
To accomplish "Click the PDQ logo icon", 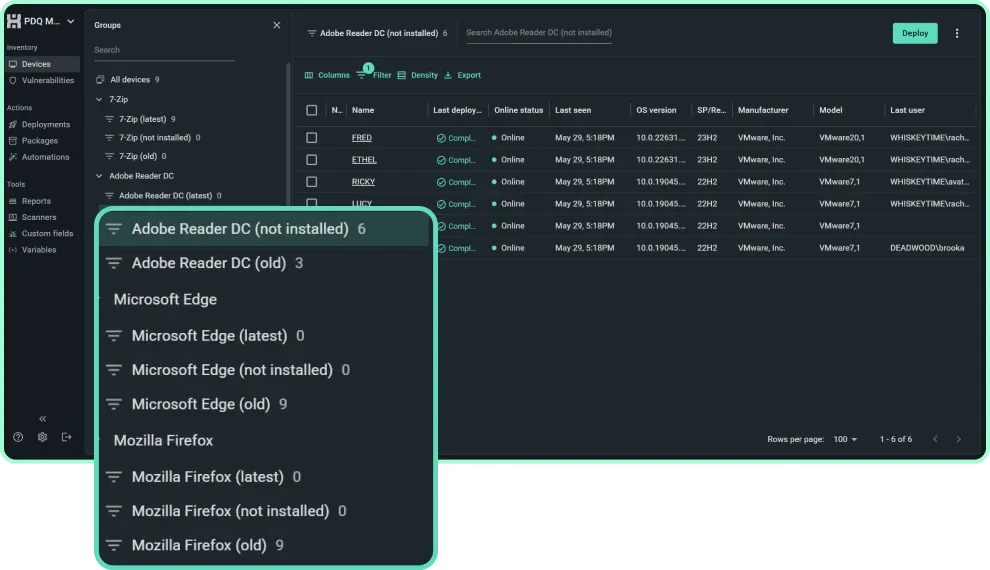I will point(13,21).
